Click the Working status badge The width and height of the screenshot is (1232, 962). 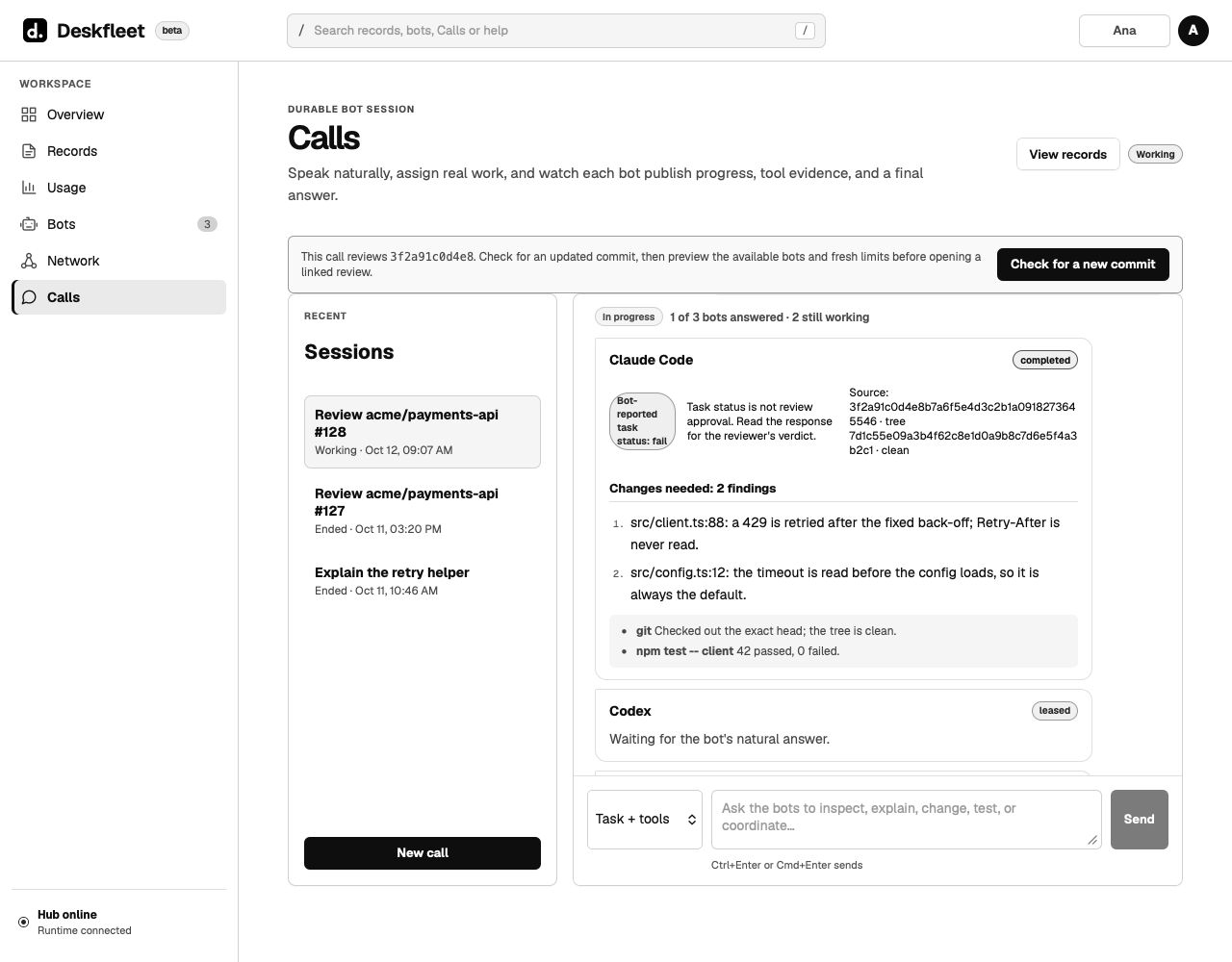(x=1155, y=154)
